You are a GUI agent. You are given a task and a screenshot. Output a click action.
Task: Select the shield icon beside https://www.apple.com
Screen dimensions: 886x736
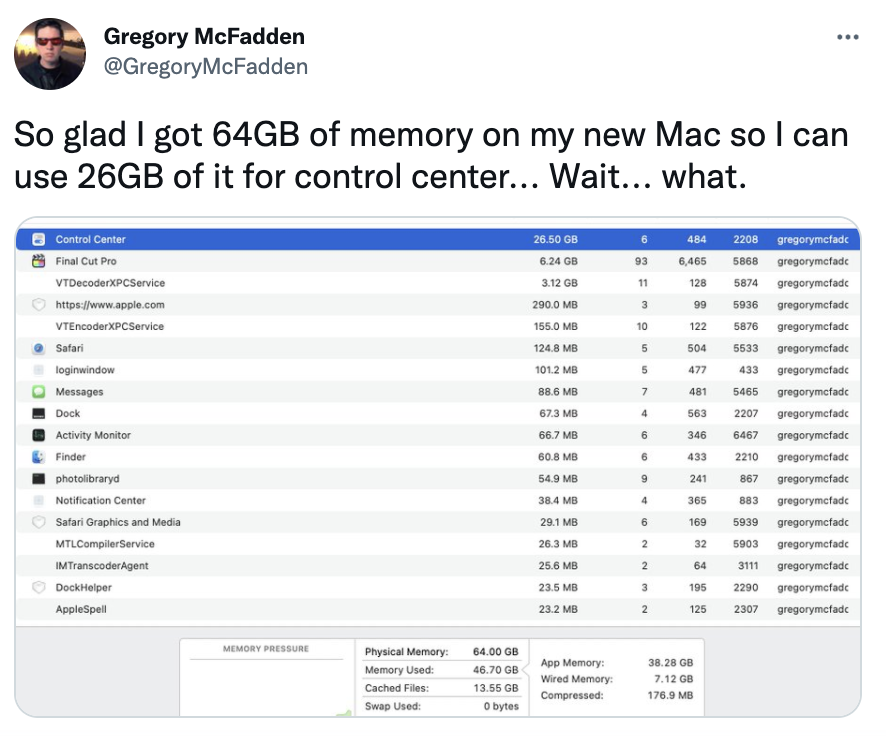pos(39,305)
